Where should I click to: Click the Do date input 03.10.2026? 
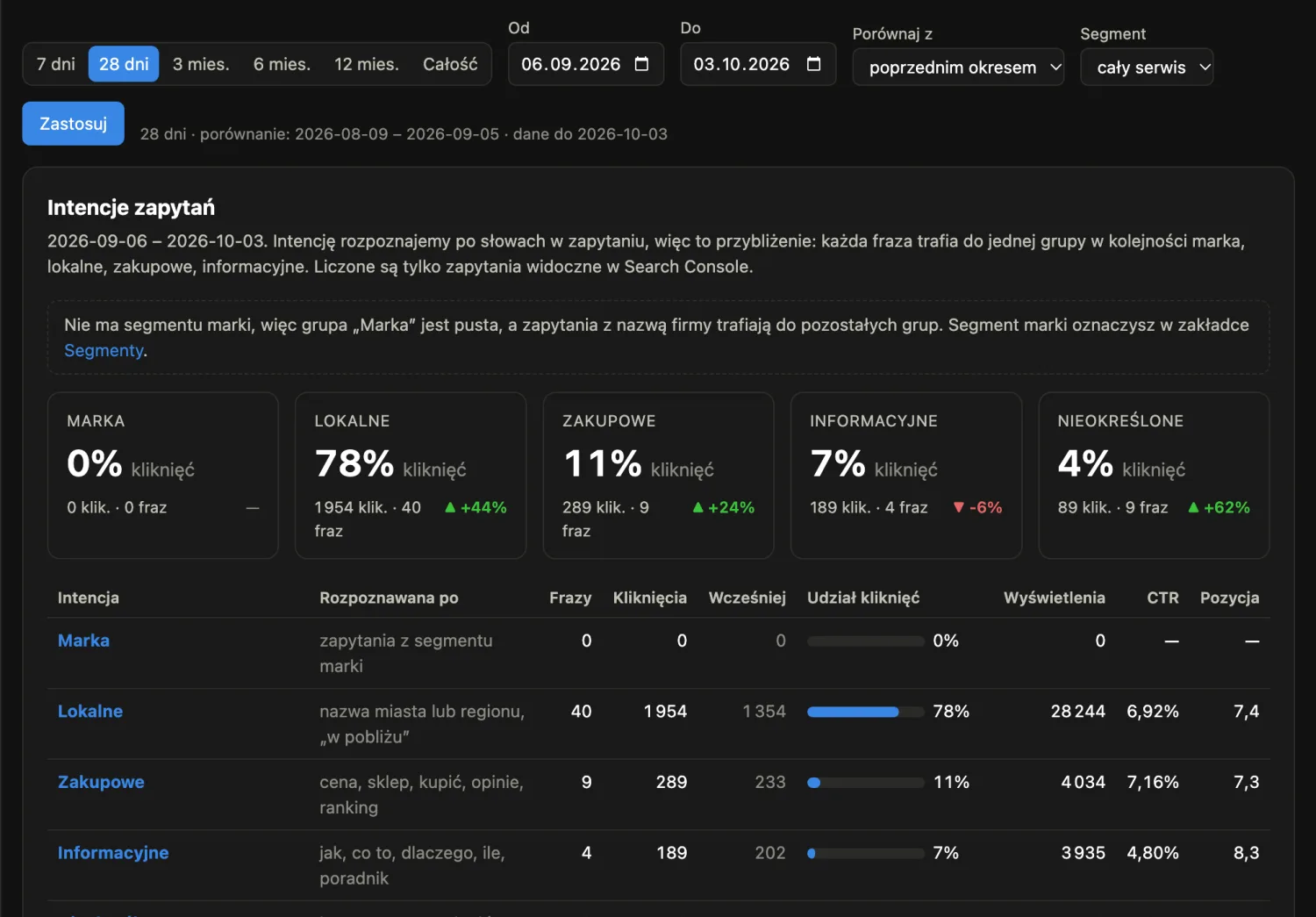[x=758, y=64]
